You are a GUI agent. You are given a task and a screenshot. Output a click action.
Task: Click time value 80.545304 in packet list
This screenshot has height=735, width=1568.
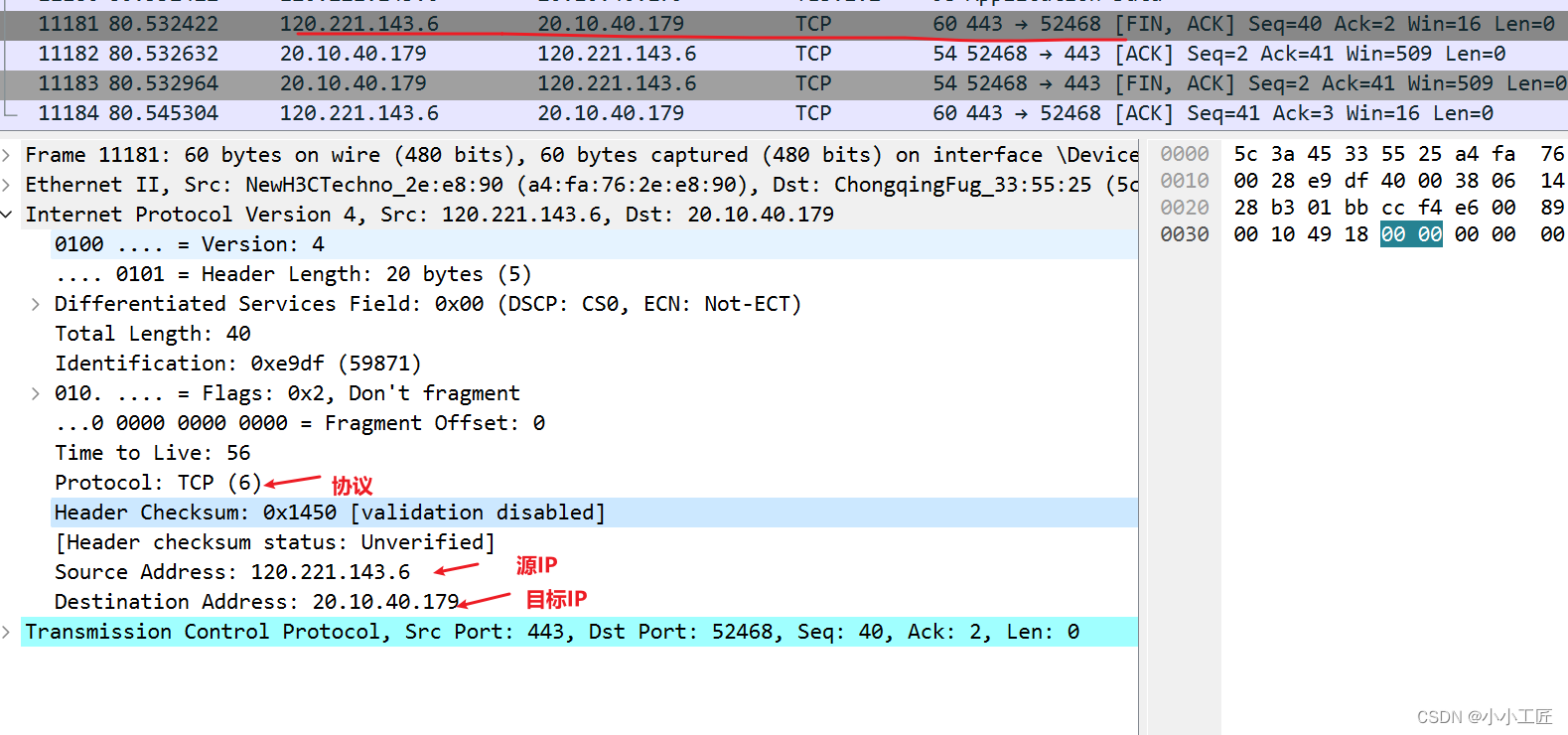coord(164,113)
